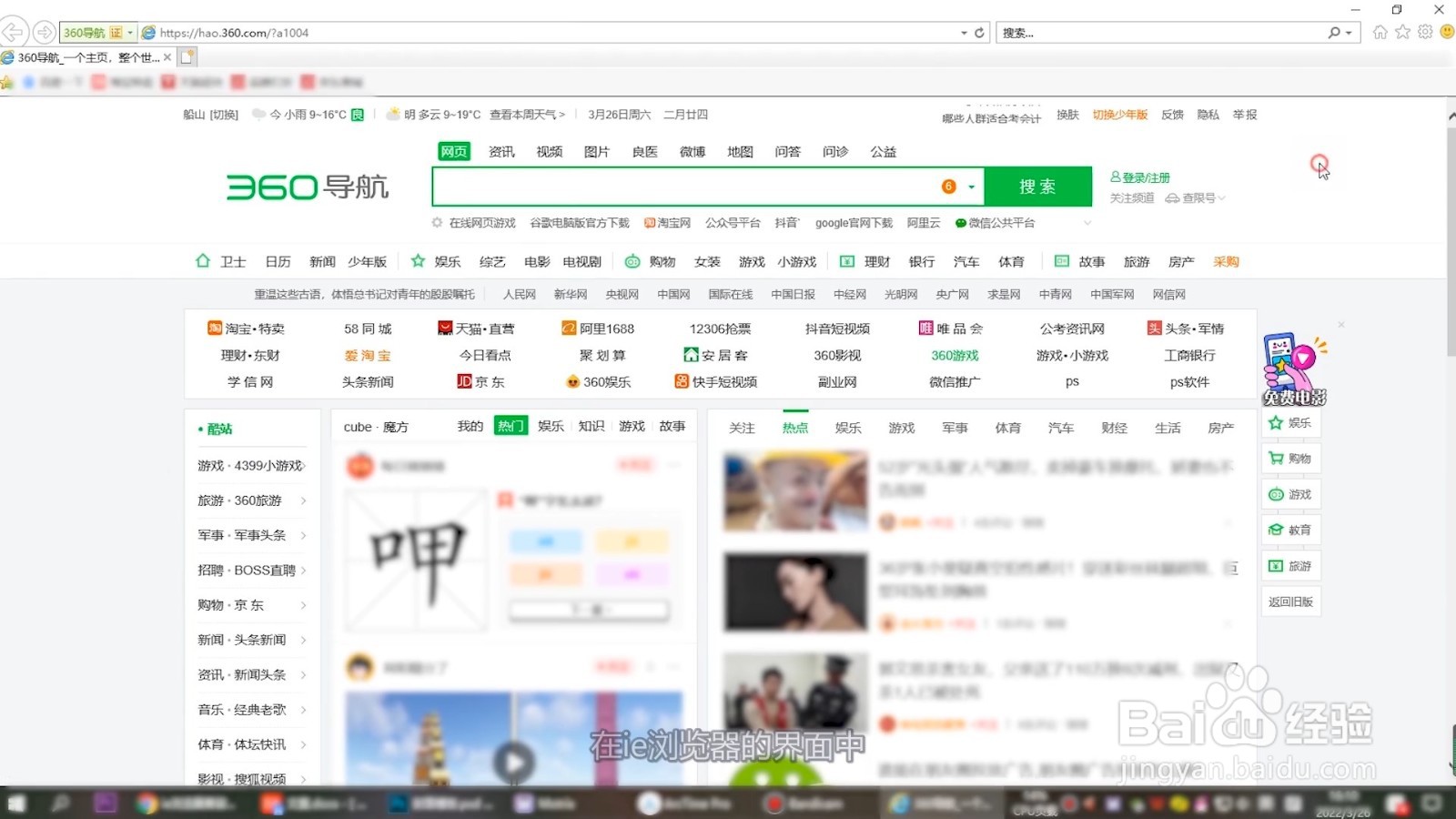Open the search box suggestion dropdown arrow
This screenshot has height=819, width=1456.
(x=972, y=187)
